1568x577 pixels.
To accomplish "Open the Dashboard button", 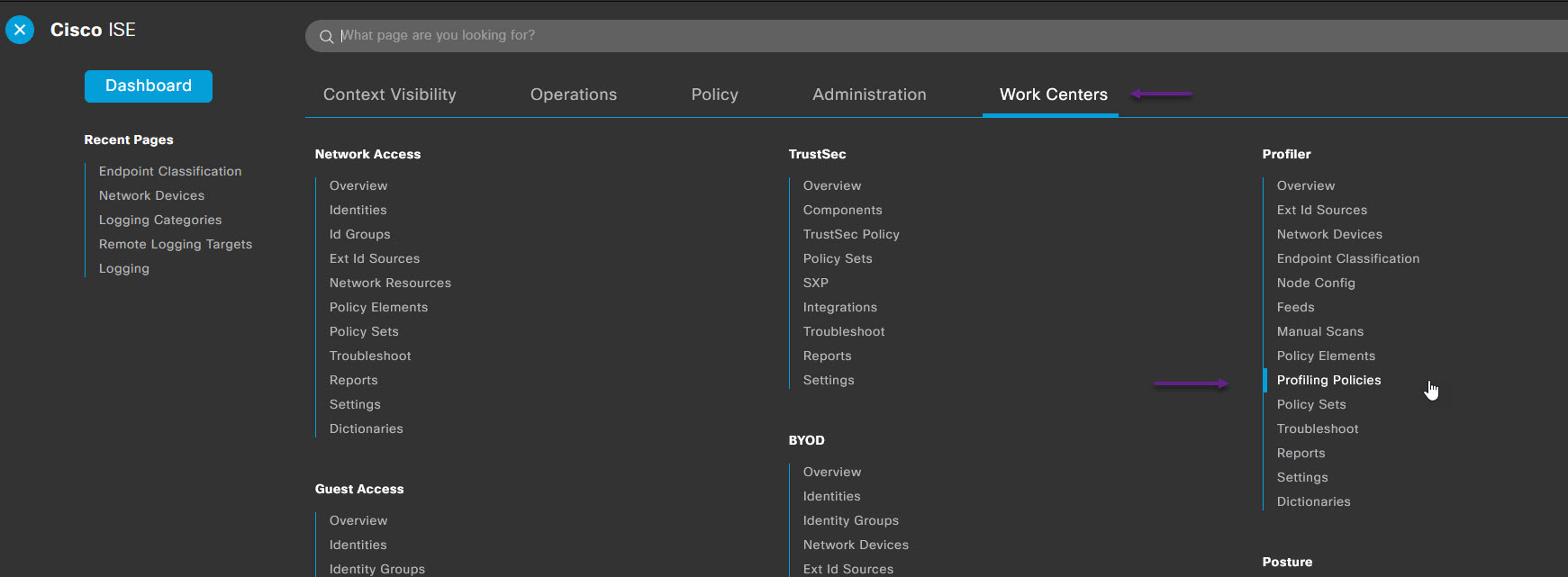I will [149, 86].
